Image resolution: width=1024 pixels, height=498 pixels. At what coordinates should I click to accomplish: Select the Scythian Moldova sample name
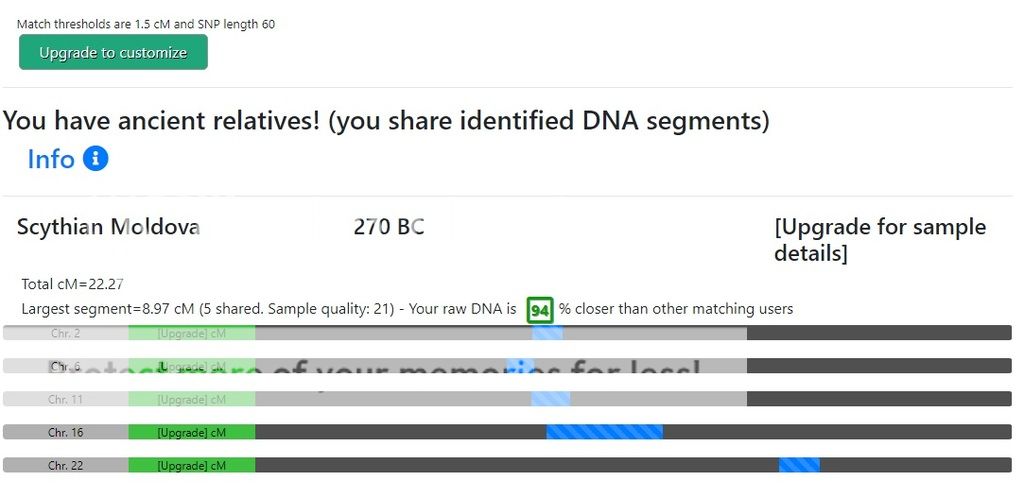click(108, 227)
